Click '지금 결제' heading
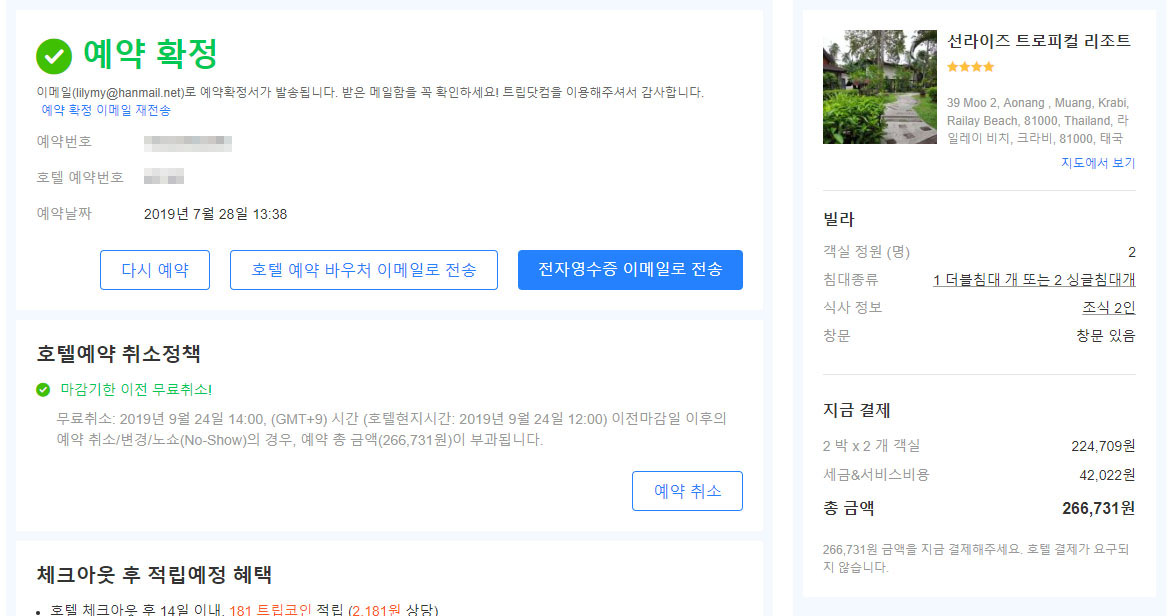This screenshot has width=1172, height=616. pos(857,410)
